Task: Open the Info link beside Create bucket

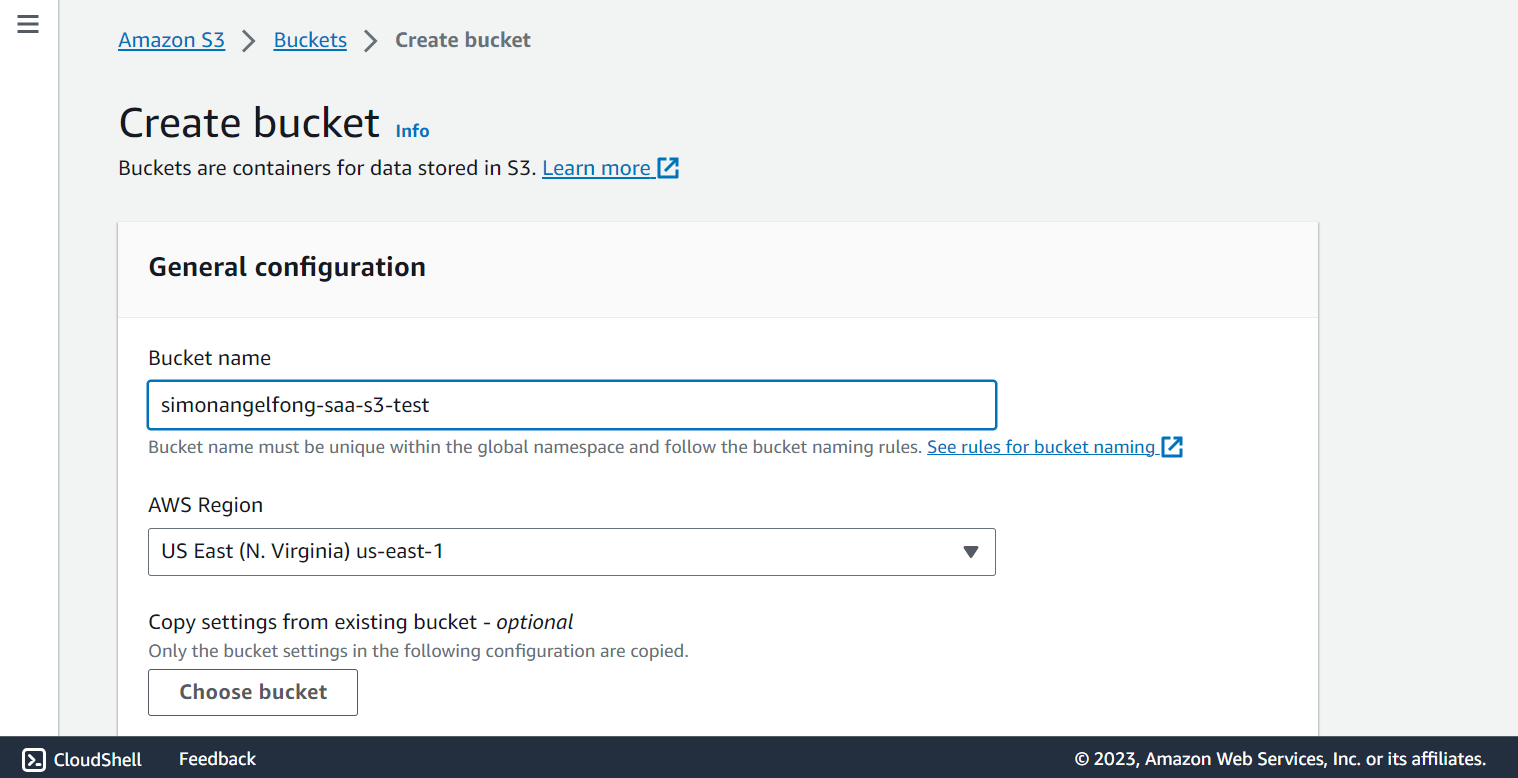Action: click(412, 131)
